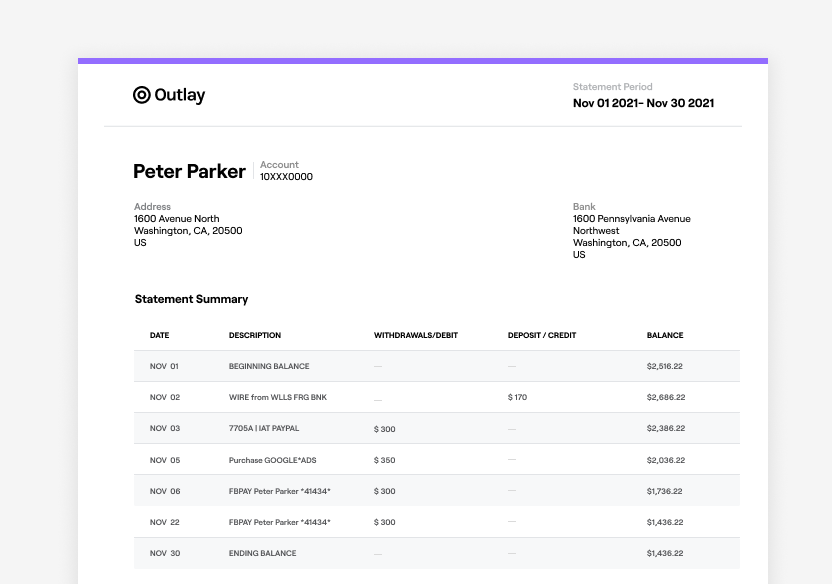Select account number 10XXX0000
This screenshot has height=584, width=832.
point(286,177)
